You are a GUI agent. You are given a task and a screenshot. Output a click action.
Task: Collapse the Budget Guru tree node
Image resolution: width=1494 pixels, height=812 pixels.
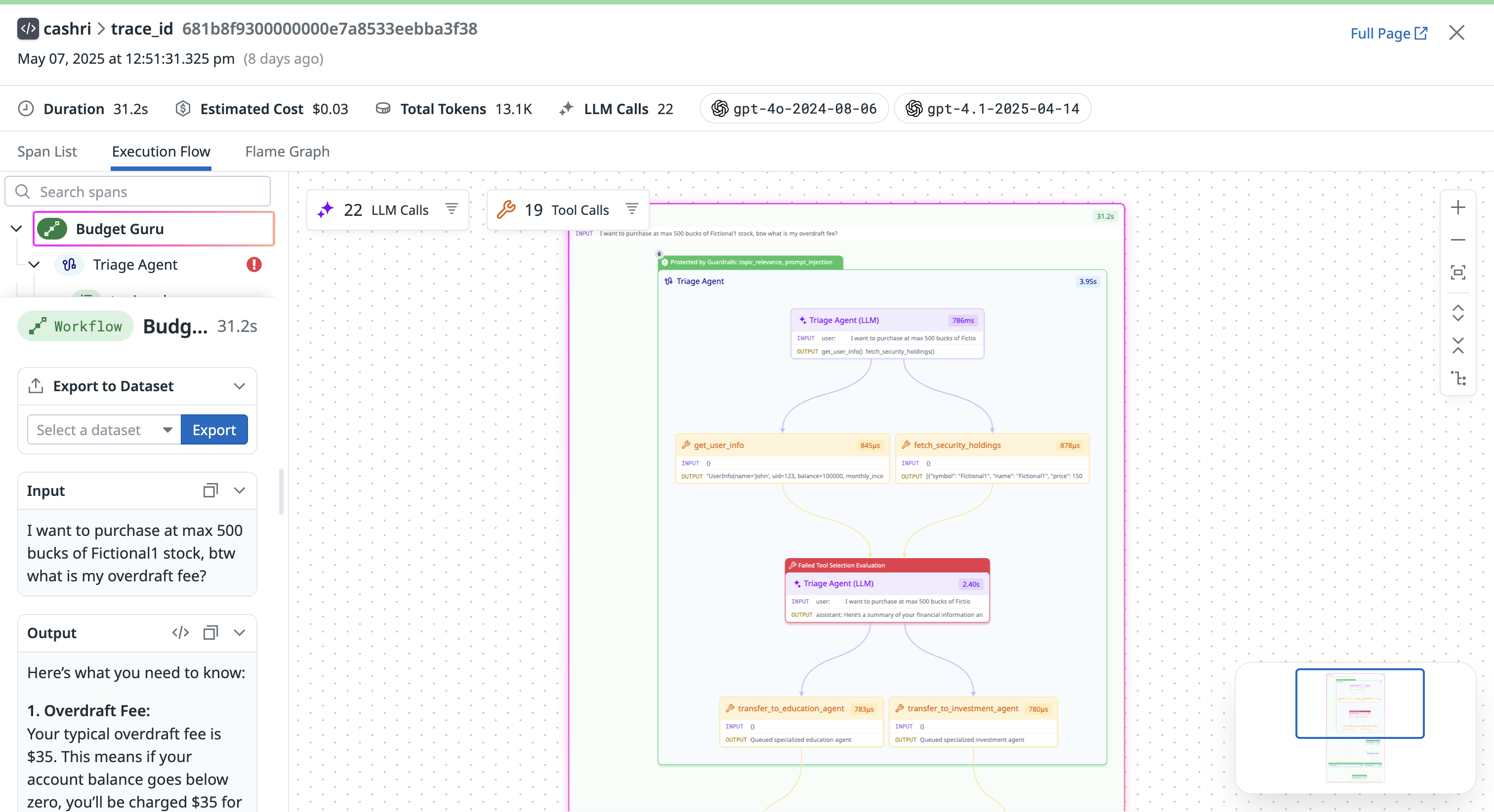coord(16,229)
